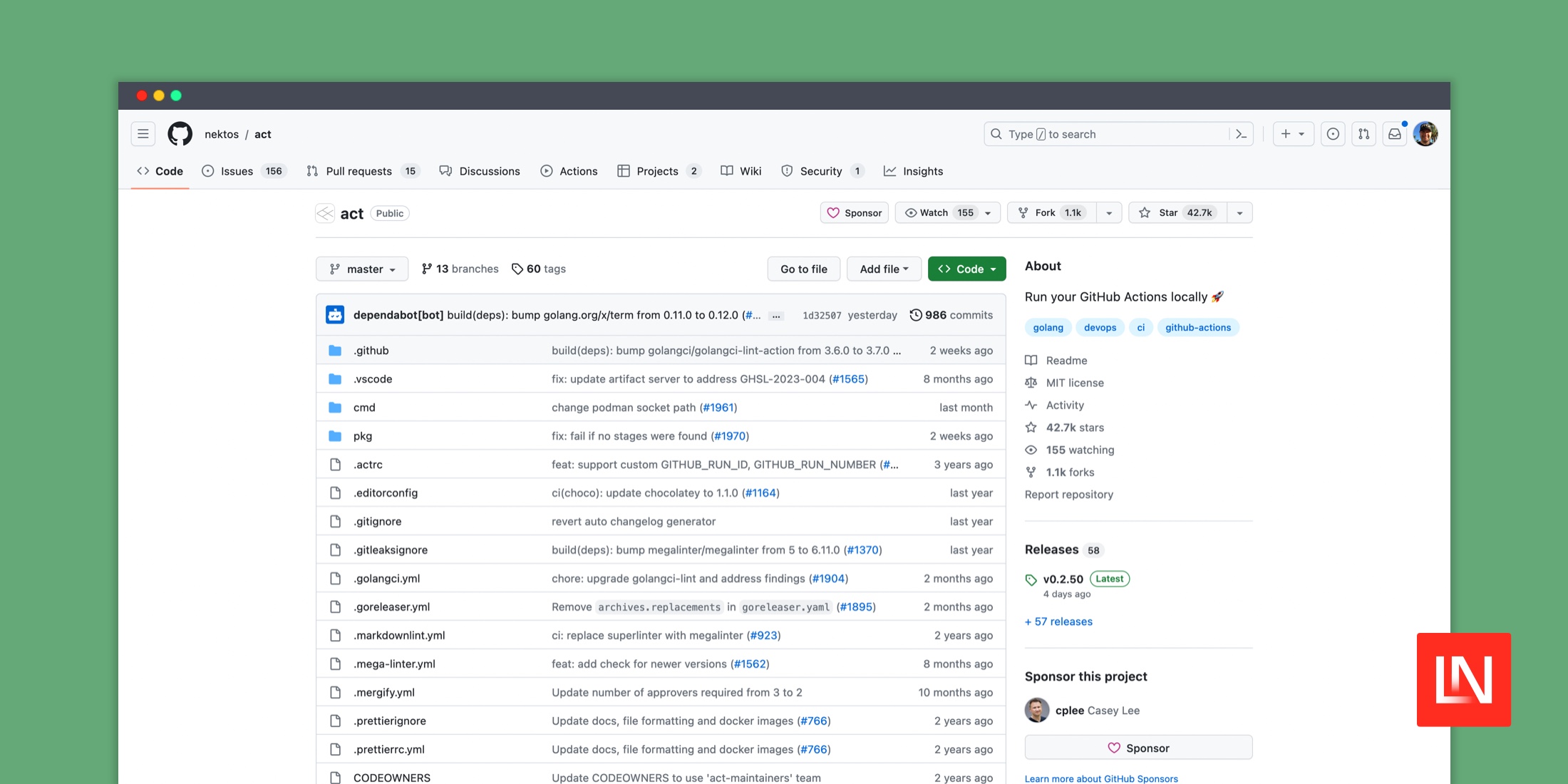Show all 57 releases
The height and width of the screenshot is (784, 1568).
click(x=1058, y=621)
